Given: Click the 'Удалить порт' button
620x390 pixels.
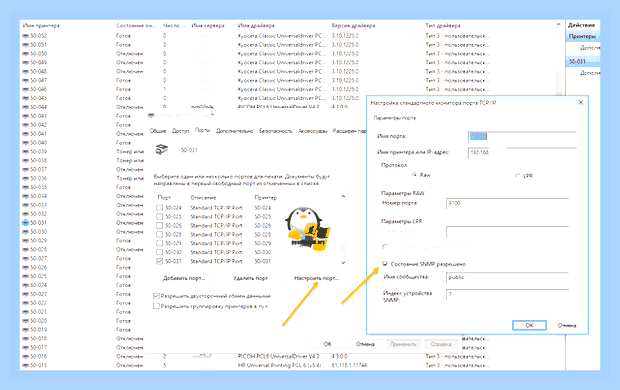Looking at the screenshot, I should [x=250, y=278].
